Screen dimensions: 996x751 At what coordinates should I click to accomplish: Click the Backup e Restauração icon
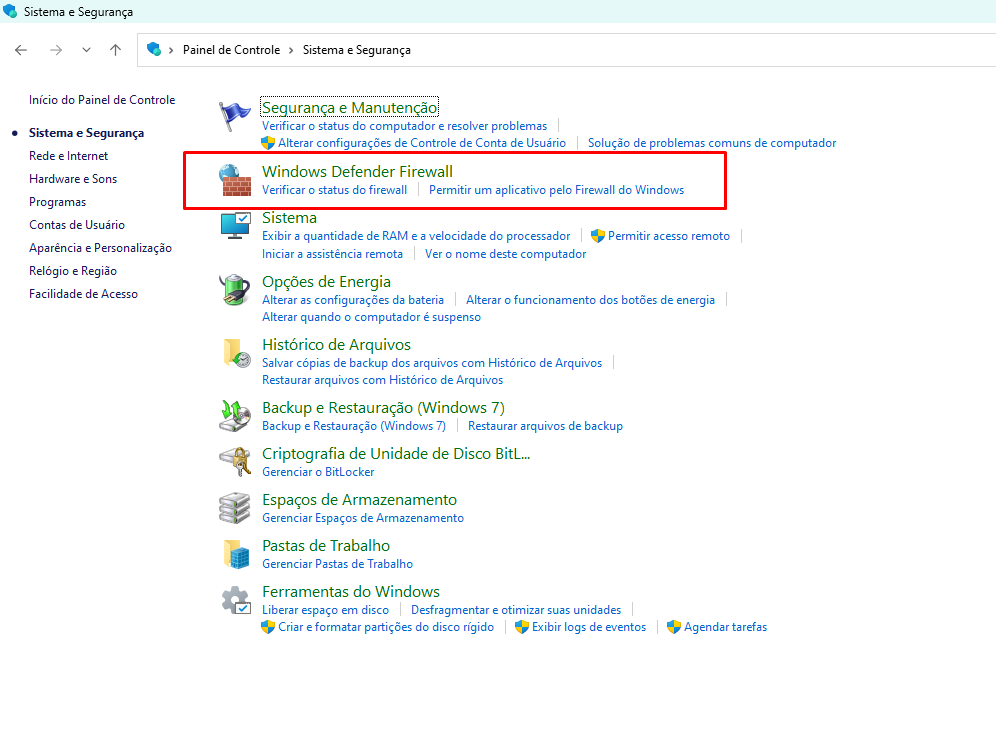coord(235,416)
